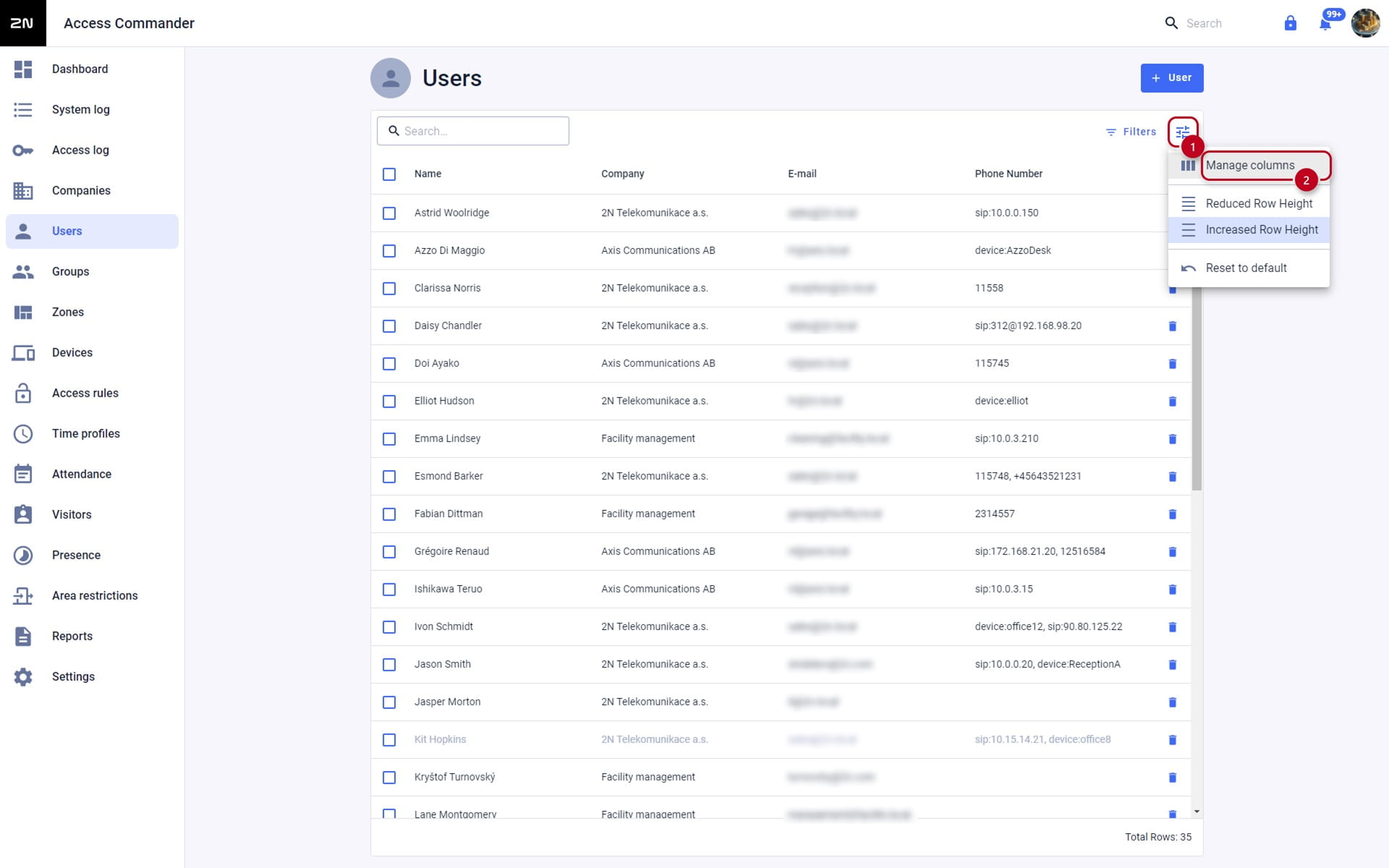Select the Clarissa Norris row checkbox
The image size is (1389, 868).
point(389,289)
